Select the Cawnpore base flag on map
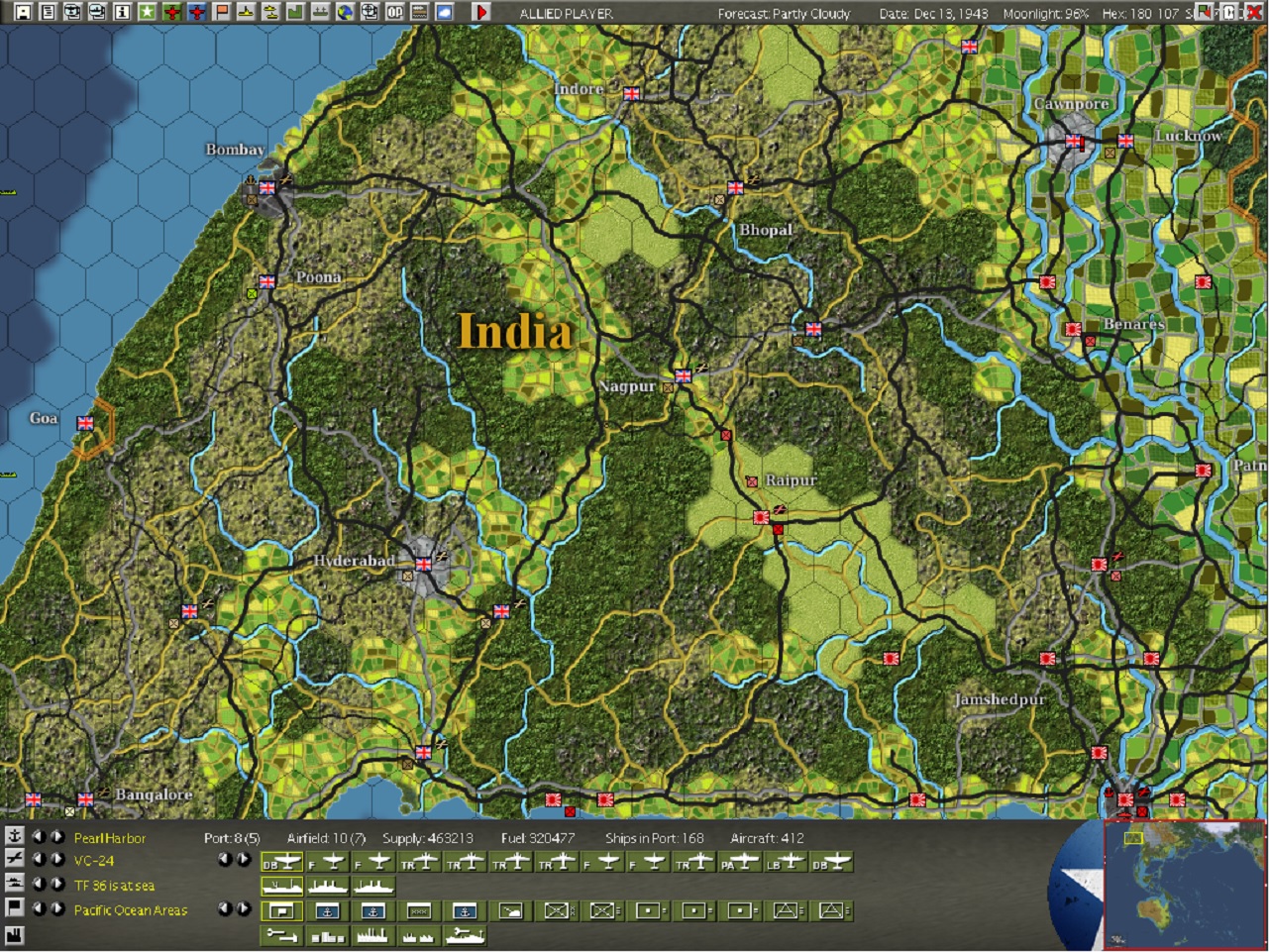The width and height of the screenshot is (1270, 952). click(x=1075, y=142)
